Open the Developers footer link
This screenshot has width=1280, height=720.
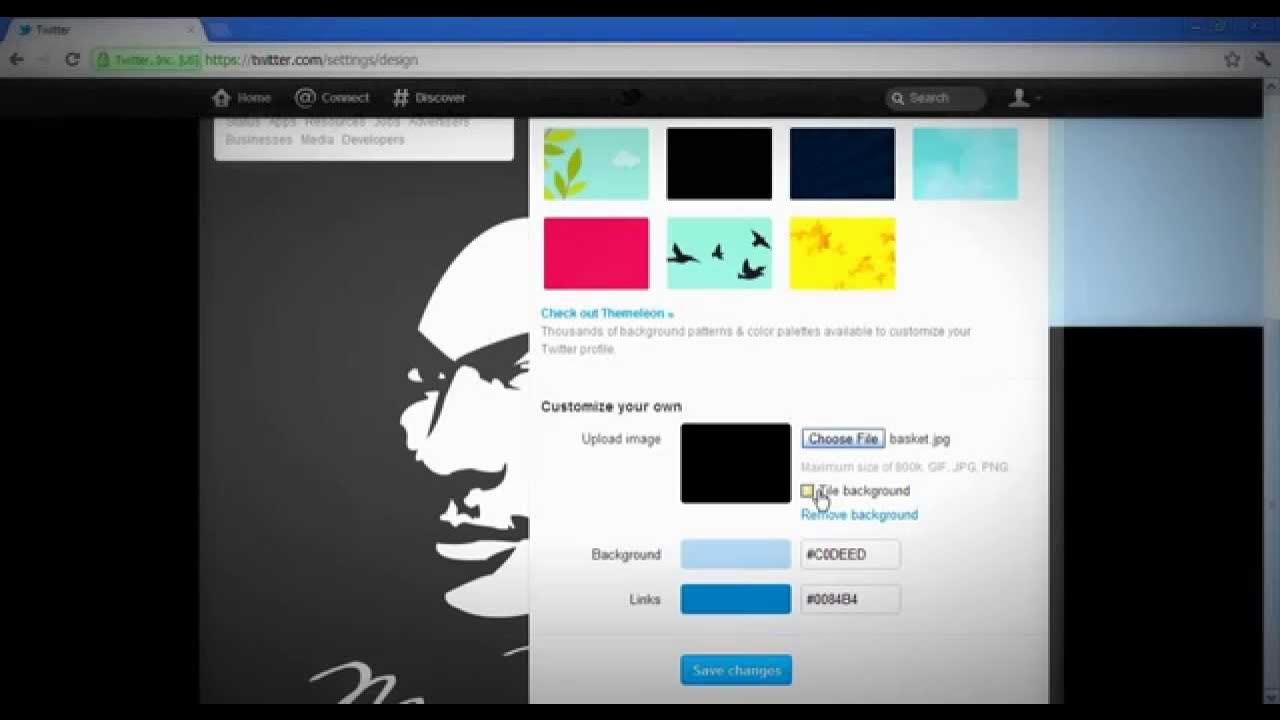pyautogui.click(x=373, y=140)
